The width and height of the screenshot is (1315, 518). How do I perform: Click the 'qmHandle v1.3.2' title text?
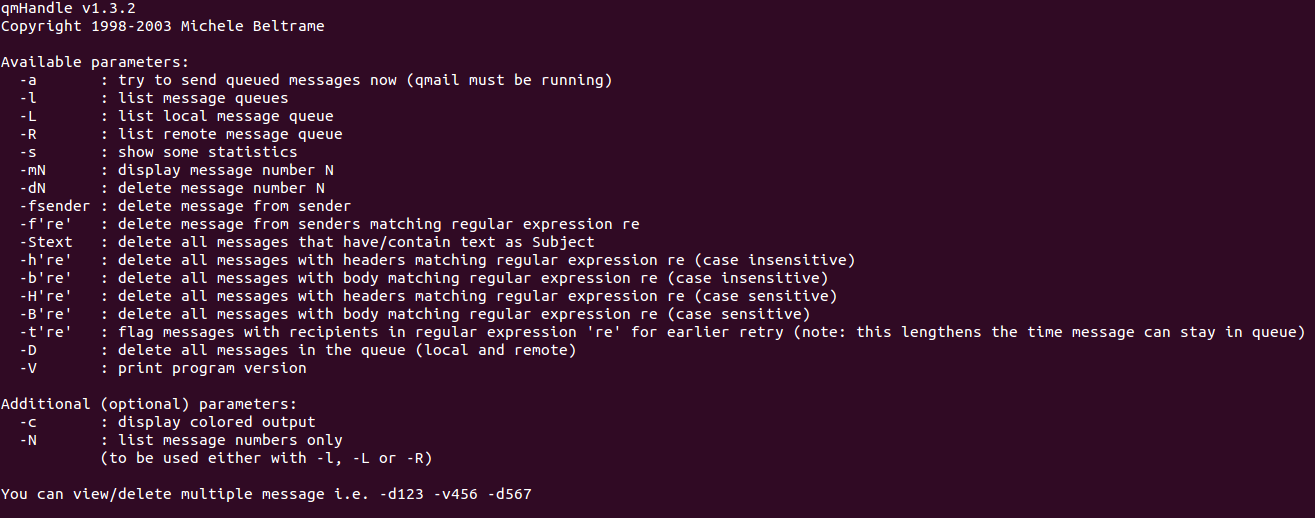[69, 8]
